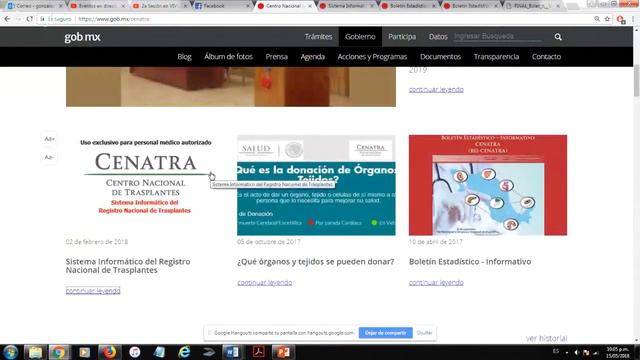Open the Documentos section
The width and height of the screenshot is (640, 360).
pyautogui.click(x=440, y=57)
